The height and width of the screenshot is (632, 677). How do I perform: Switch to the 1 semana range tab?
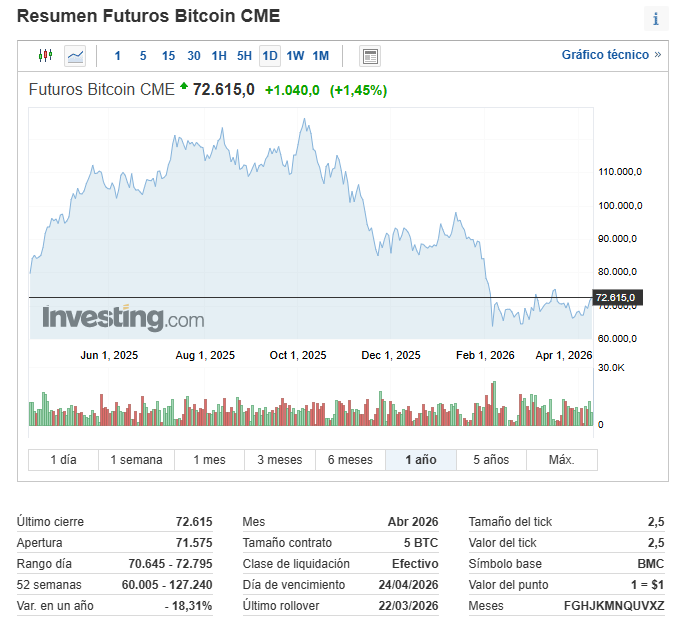tap(136, 460)
